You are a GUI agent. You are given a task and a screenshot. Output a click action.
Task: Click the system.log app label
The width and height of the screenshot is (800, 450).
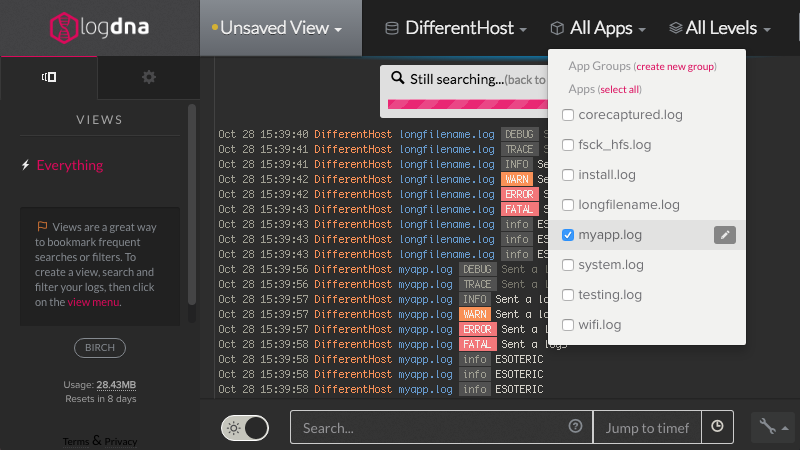click(x=611, y=265)
